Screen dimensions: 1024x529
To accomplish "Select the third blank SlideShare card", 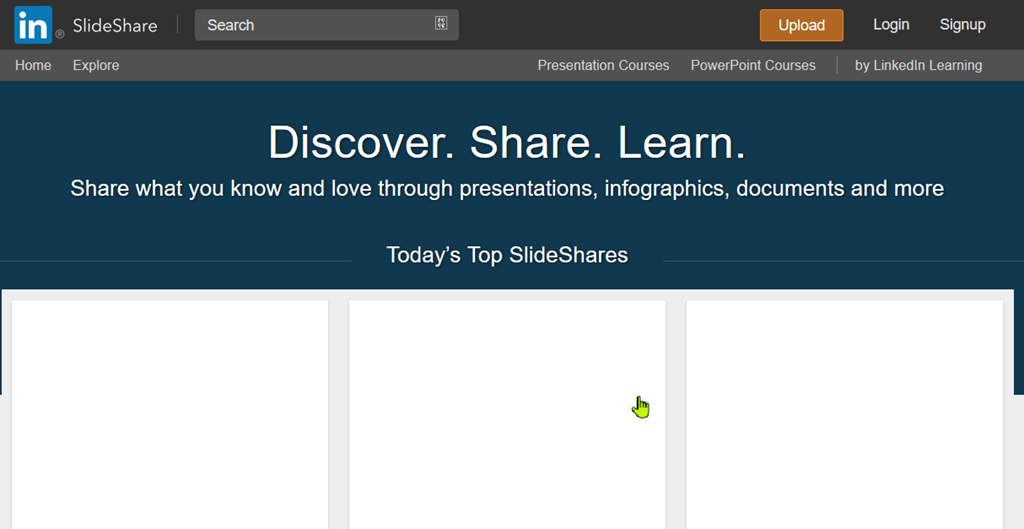I will point(844,415).
